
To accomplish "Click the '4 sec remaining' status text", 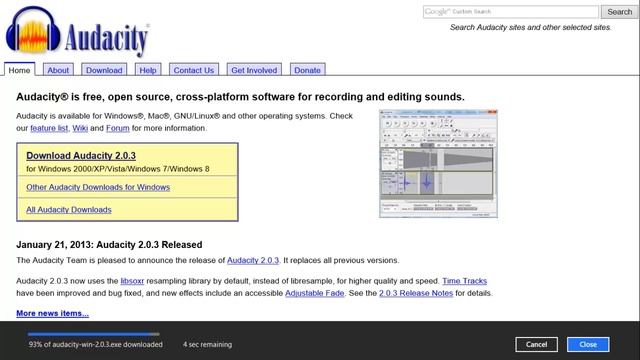I will pyautogui.click(x=207, y=344).
